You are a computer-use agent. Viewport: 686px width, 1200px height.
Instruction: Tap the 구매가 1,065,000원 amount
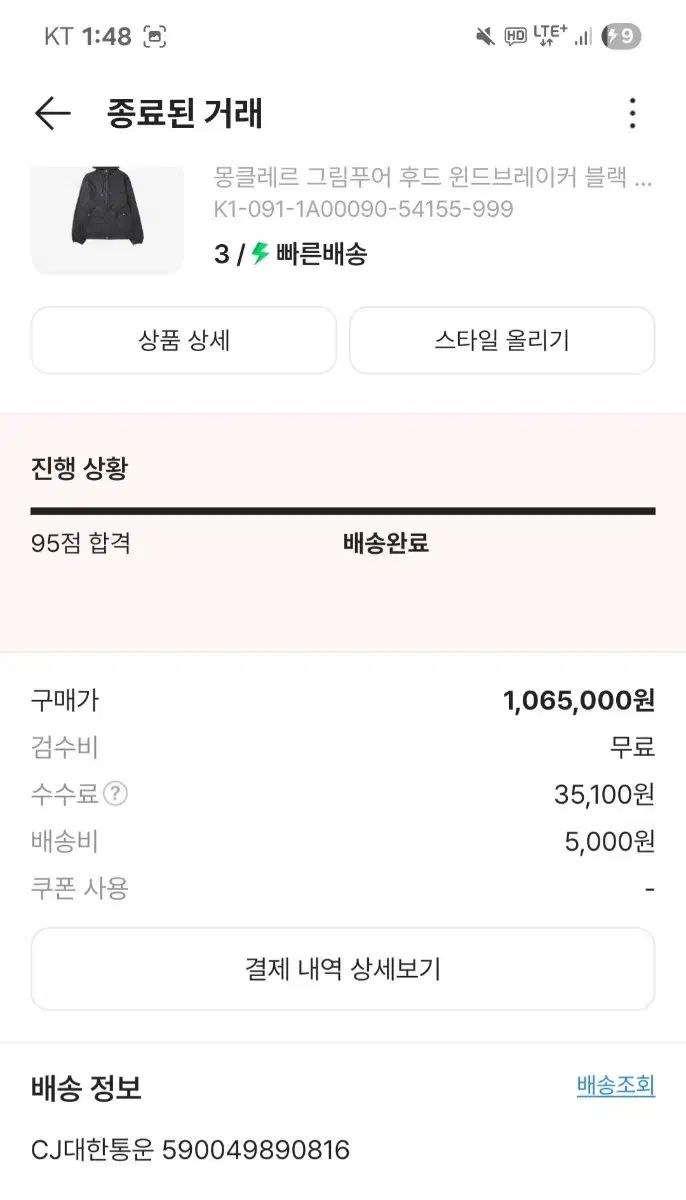point(579,701)
